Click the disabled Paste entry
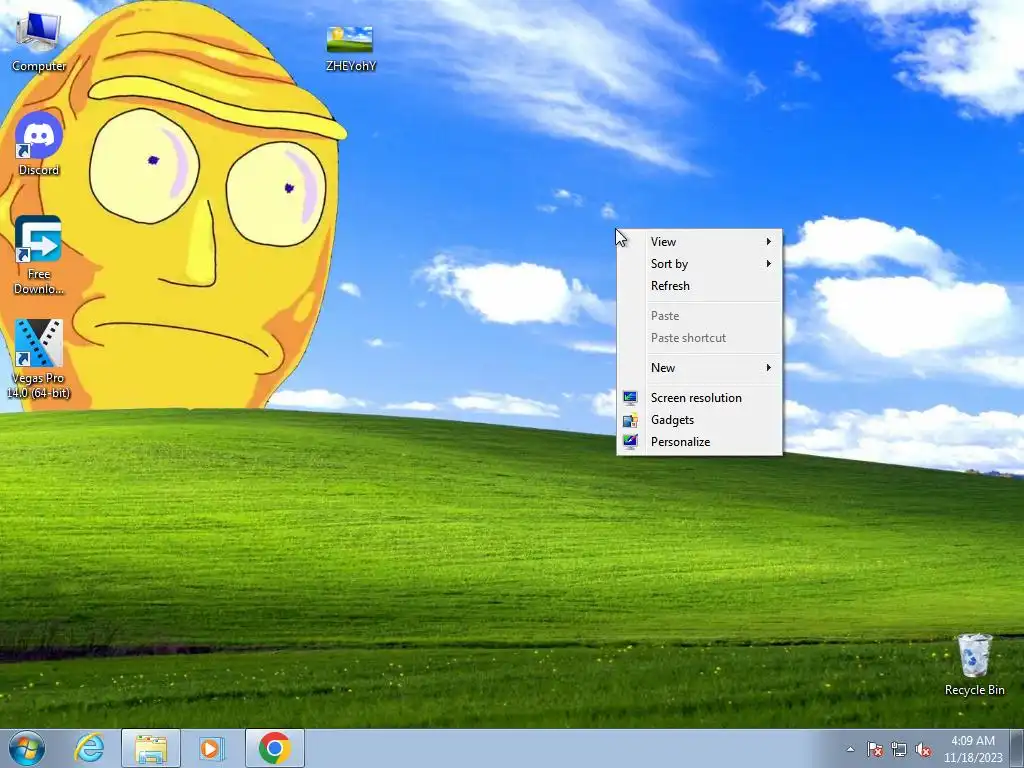This screenshot has width=1024, height=768. [x=699, y=316]
